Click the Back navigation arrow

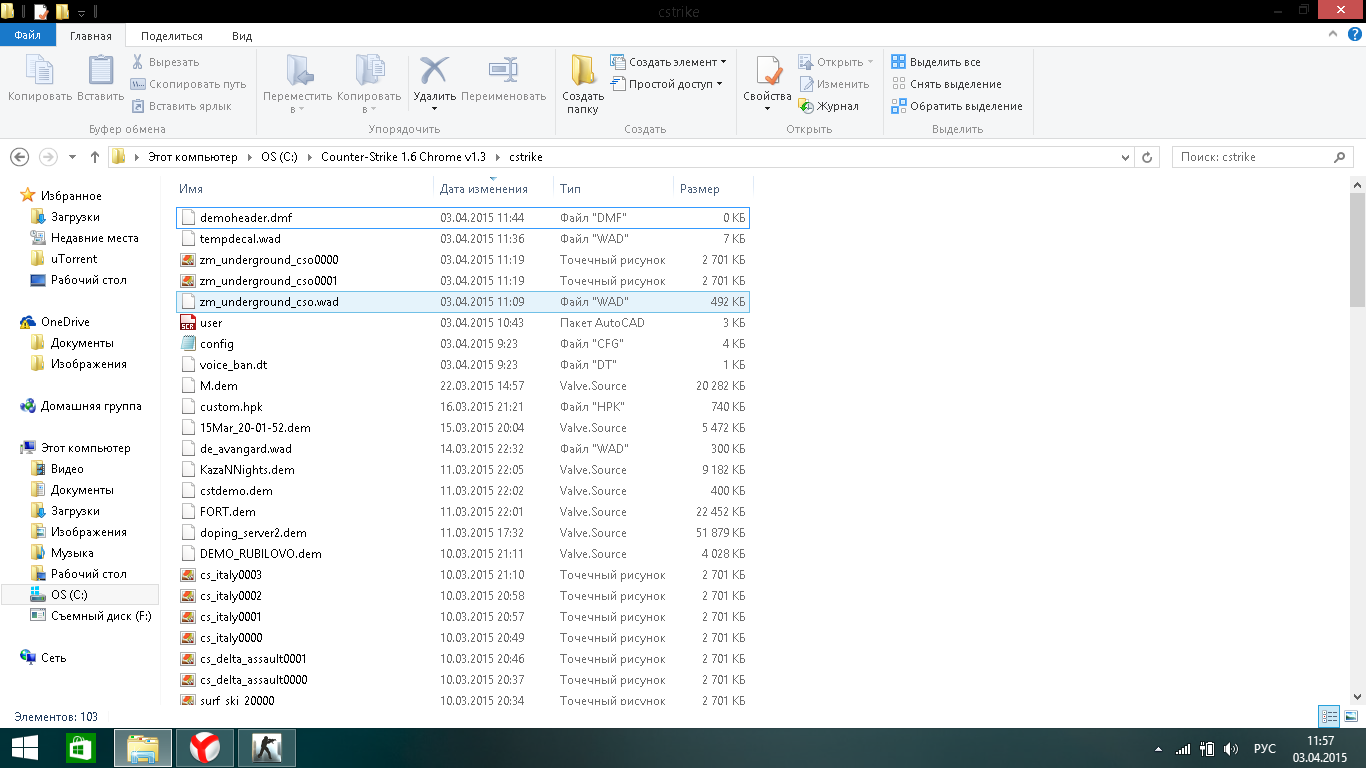pos(19,157)
